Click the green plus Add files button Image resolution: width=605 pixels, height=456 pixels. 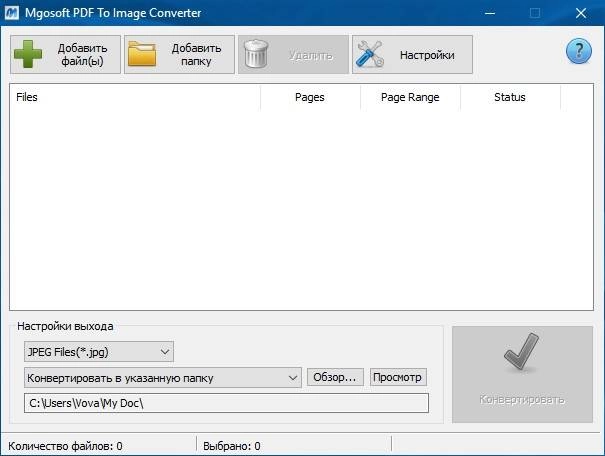coord(65,54)
